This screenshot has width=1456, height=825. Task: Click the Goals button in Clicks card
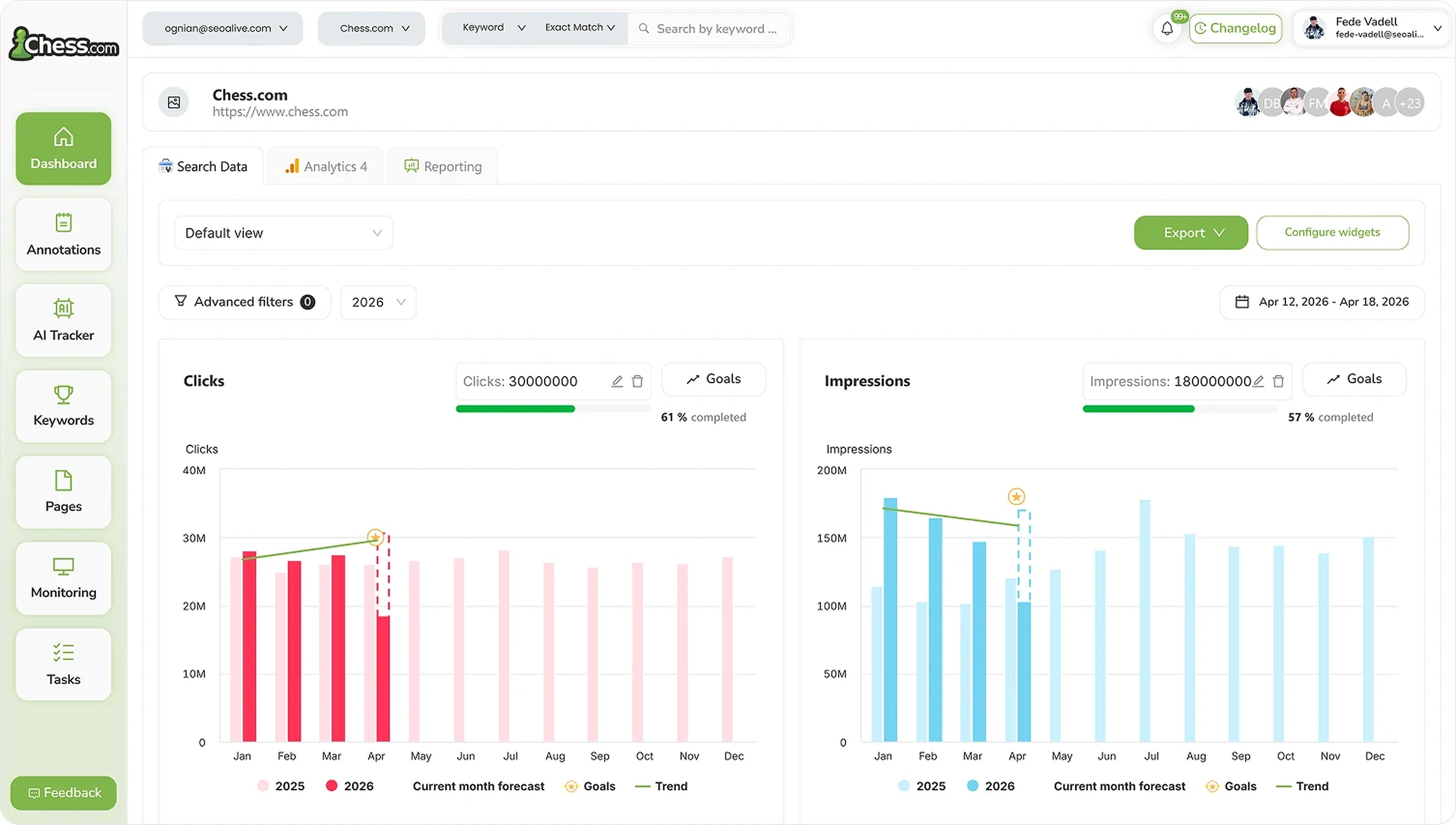tap(713, 379)
